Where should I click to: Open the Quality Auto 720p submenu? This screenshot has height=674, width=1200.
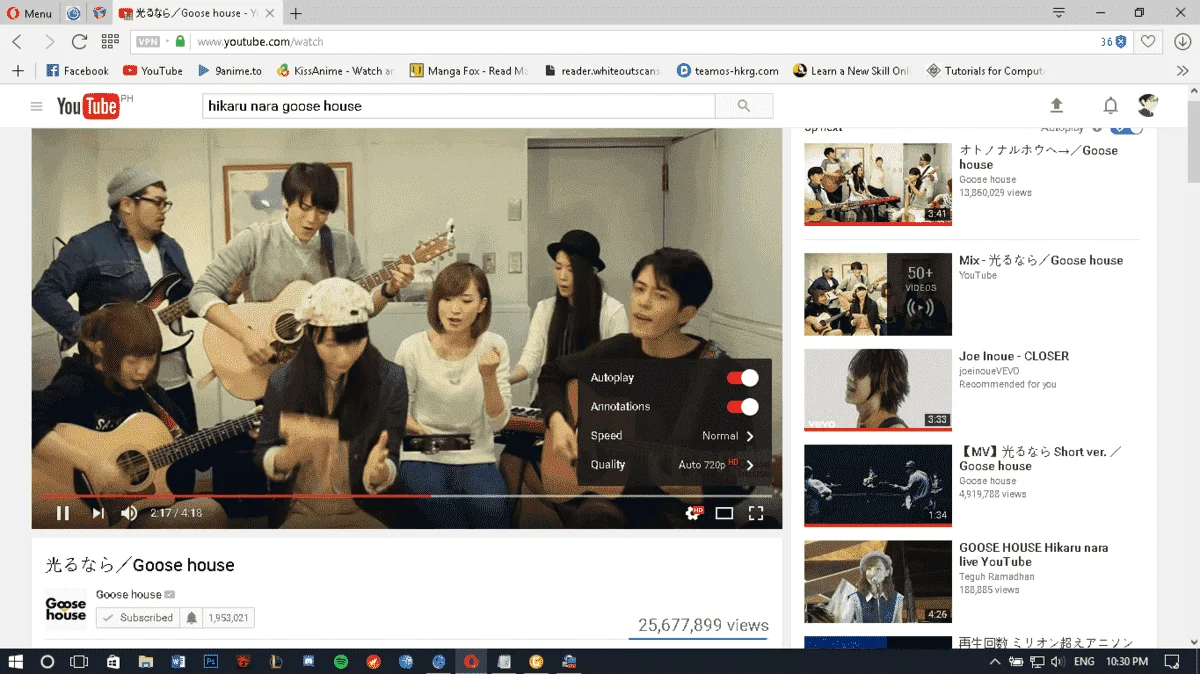pos(674,465)
